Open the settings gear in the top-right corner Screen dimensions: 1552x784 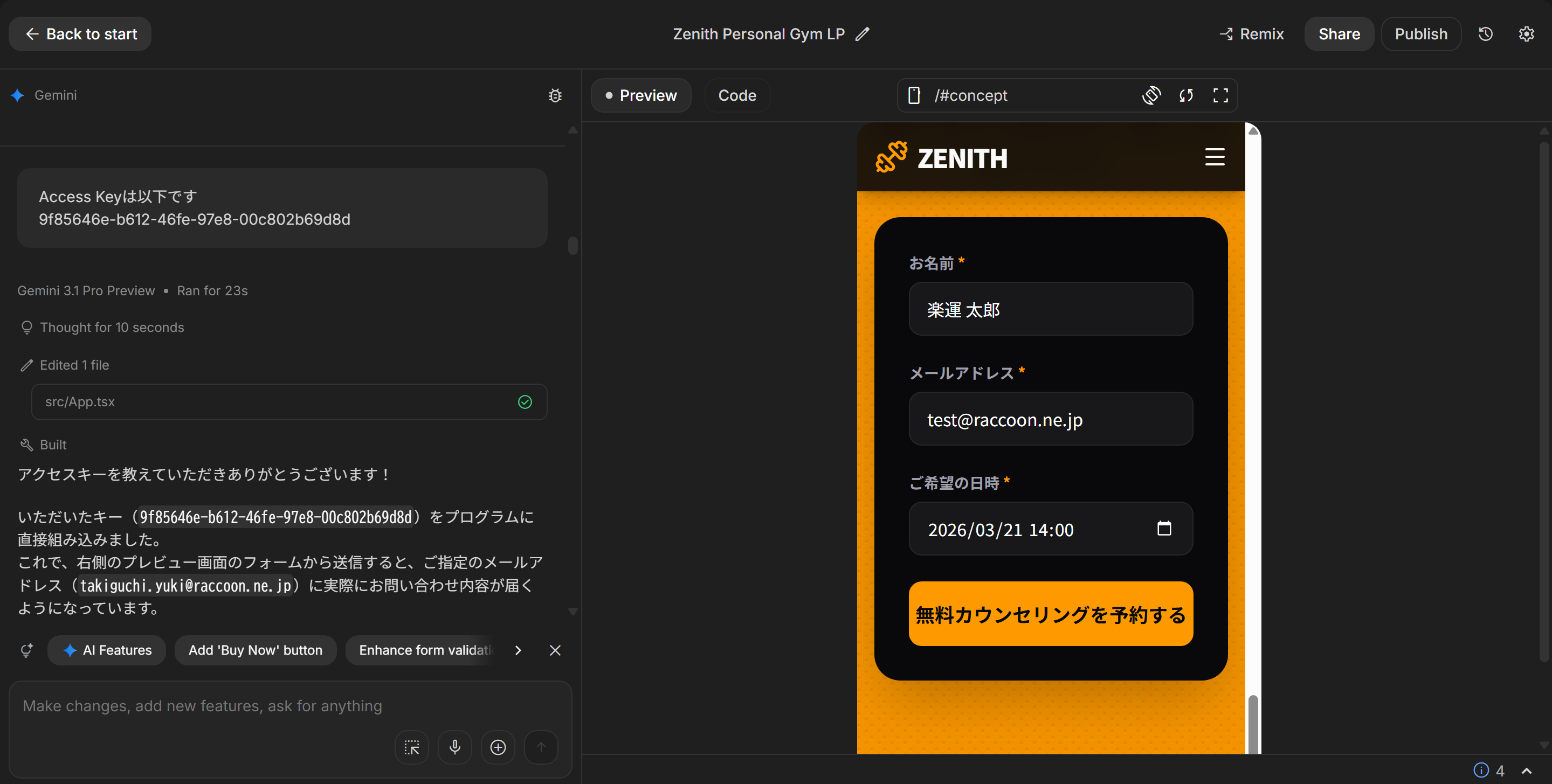1527,34
